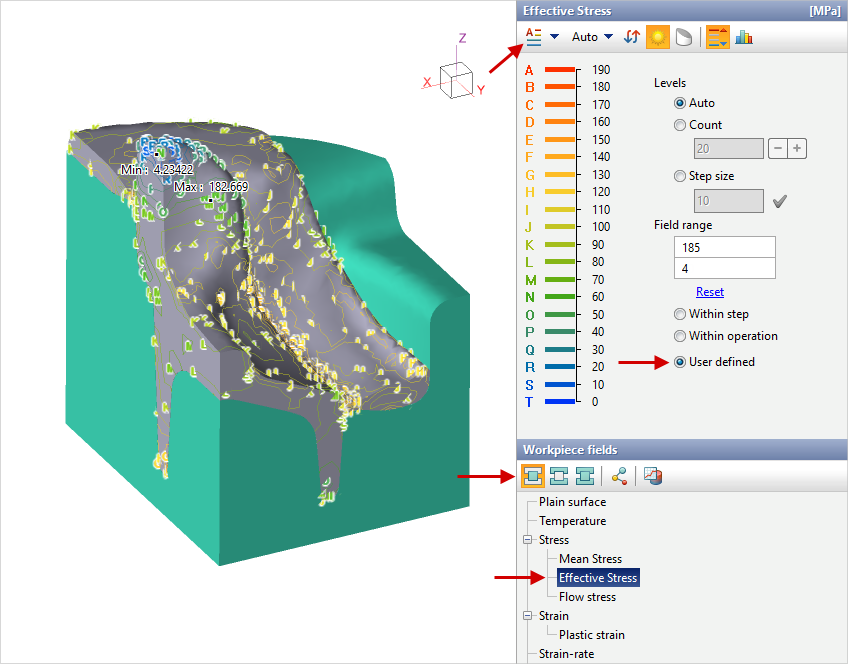Enable the Within operation range option

(680, 336)
